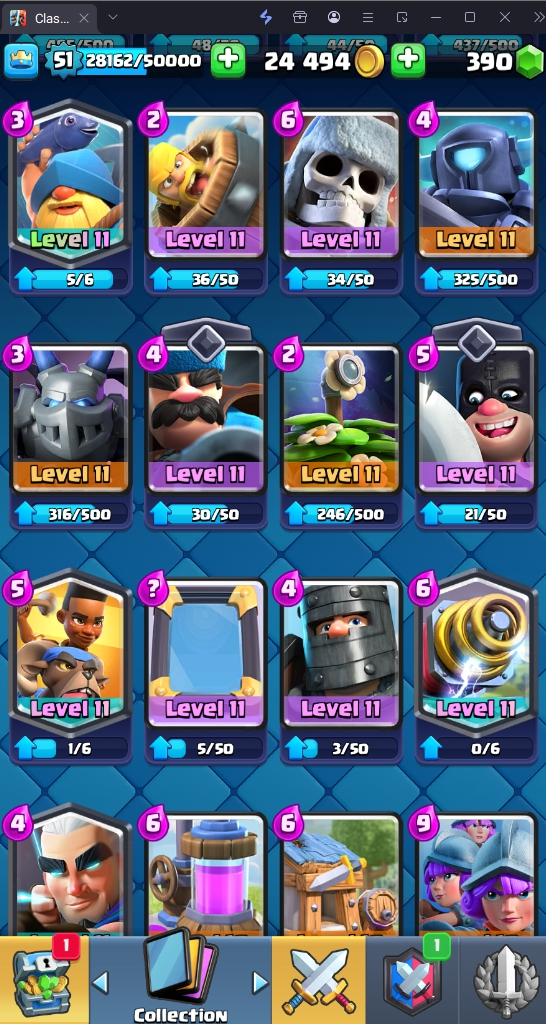Open the King crown profile icon
The width and height of the screenshot is (546, 1024).
pyautogui.click(x=22, y=61)
